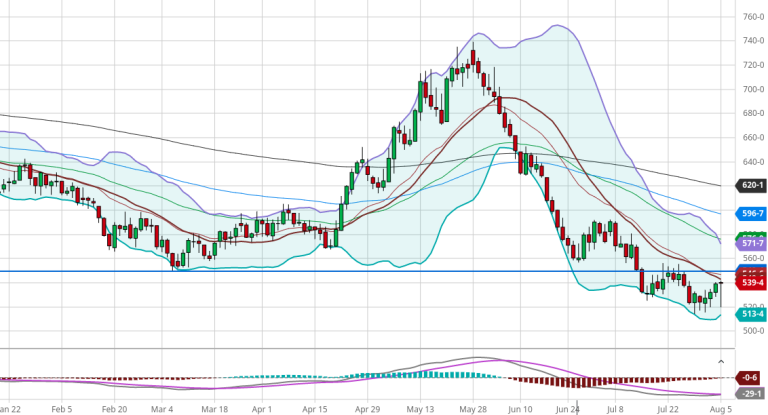Click the 660-0 price axis tick
Viewport: 768px width, 415px height.
753,137
